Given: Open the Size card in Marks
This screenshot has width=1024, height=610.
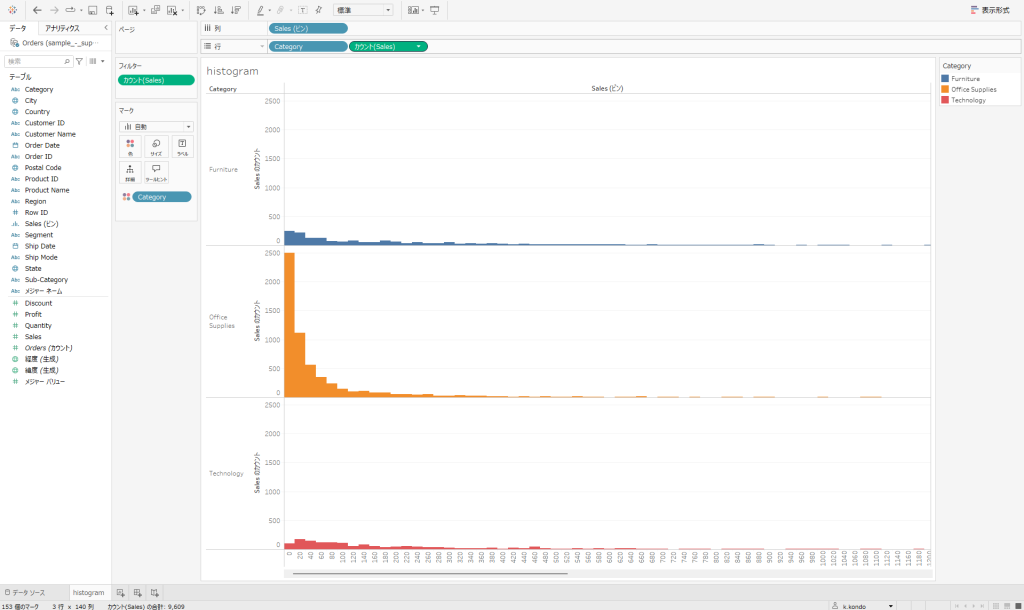Looking at the screenshot, I should pos(156,147).
